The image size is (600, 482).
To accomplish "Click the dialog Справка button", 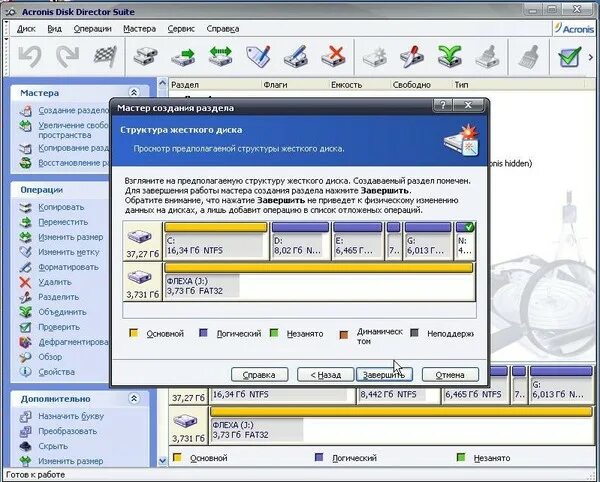I will pos(259,375).
